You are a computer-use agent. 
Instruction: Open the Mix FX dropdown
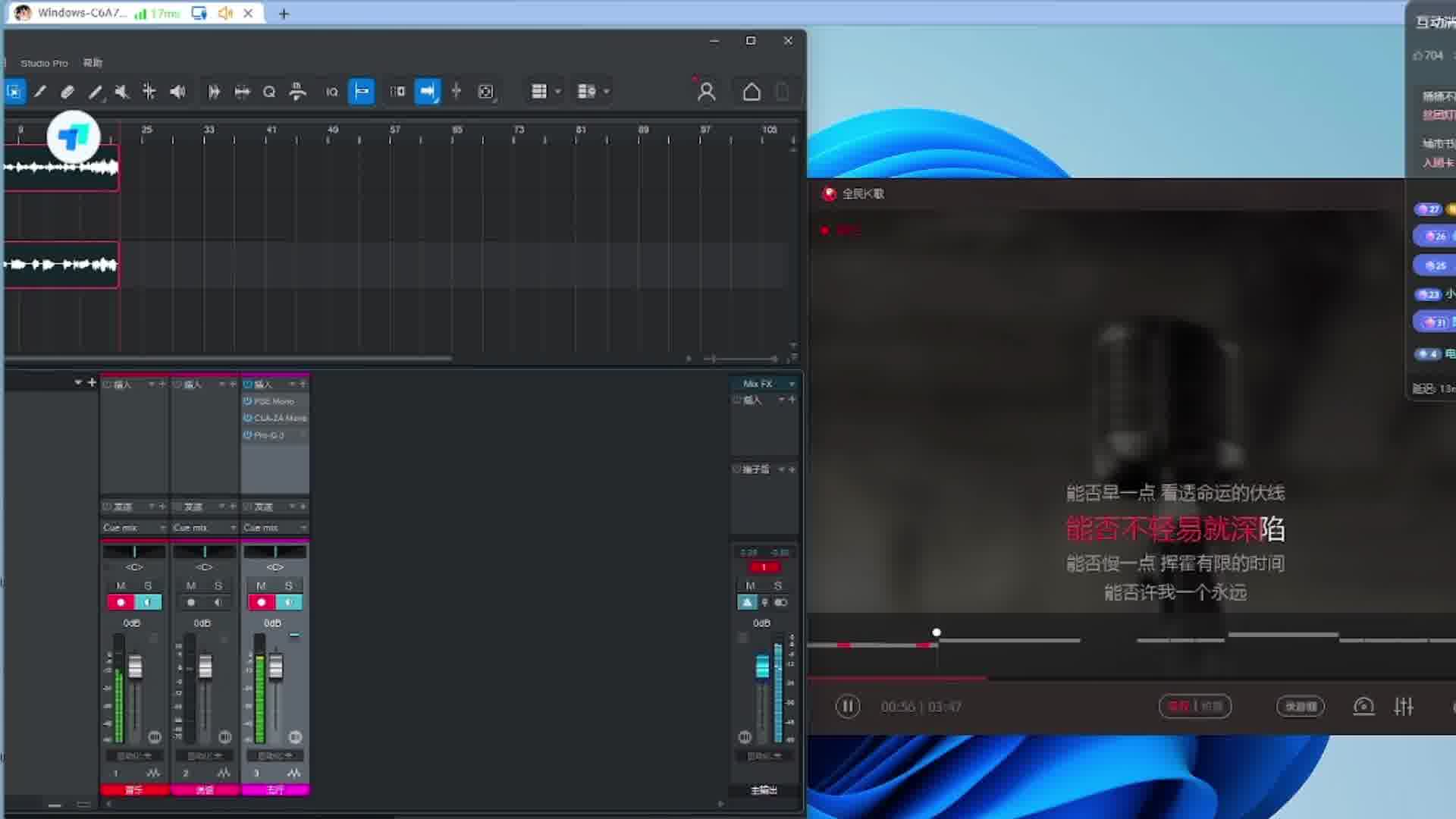click(x=790, y=383)
